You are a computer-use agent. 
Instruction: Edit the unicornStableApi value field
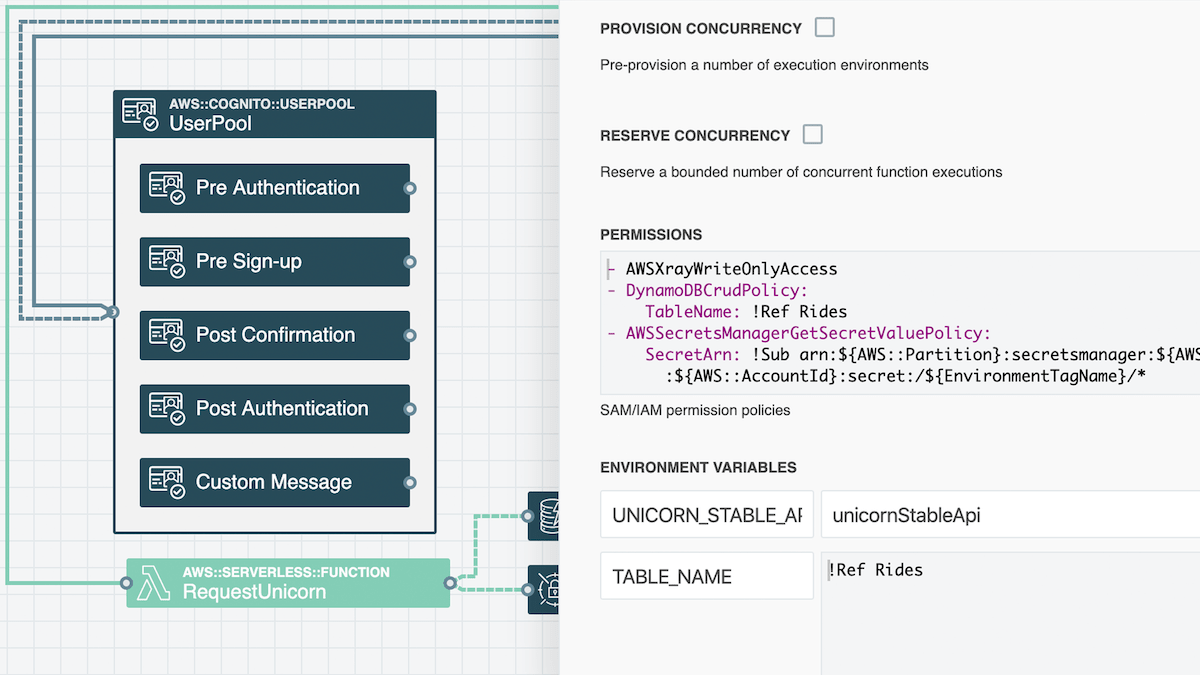click(1010, 516)
